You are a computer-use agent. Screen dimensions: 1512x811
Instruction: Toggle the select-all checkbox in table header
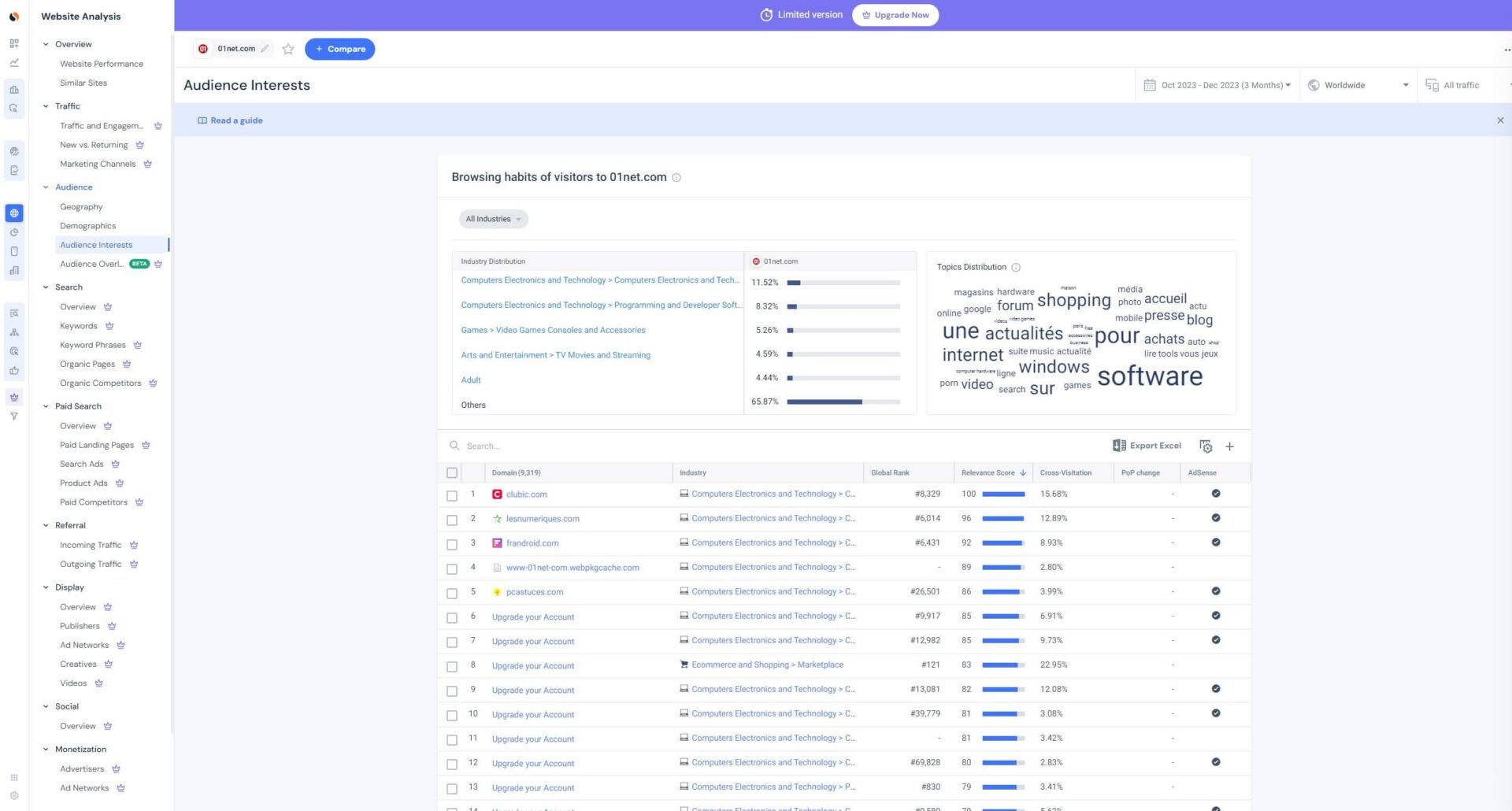452,473
